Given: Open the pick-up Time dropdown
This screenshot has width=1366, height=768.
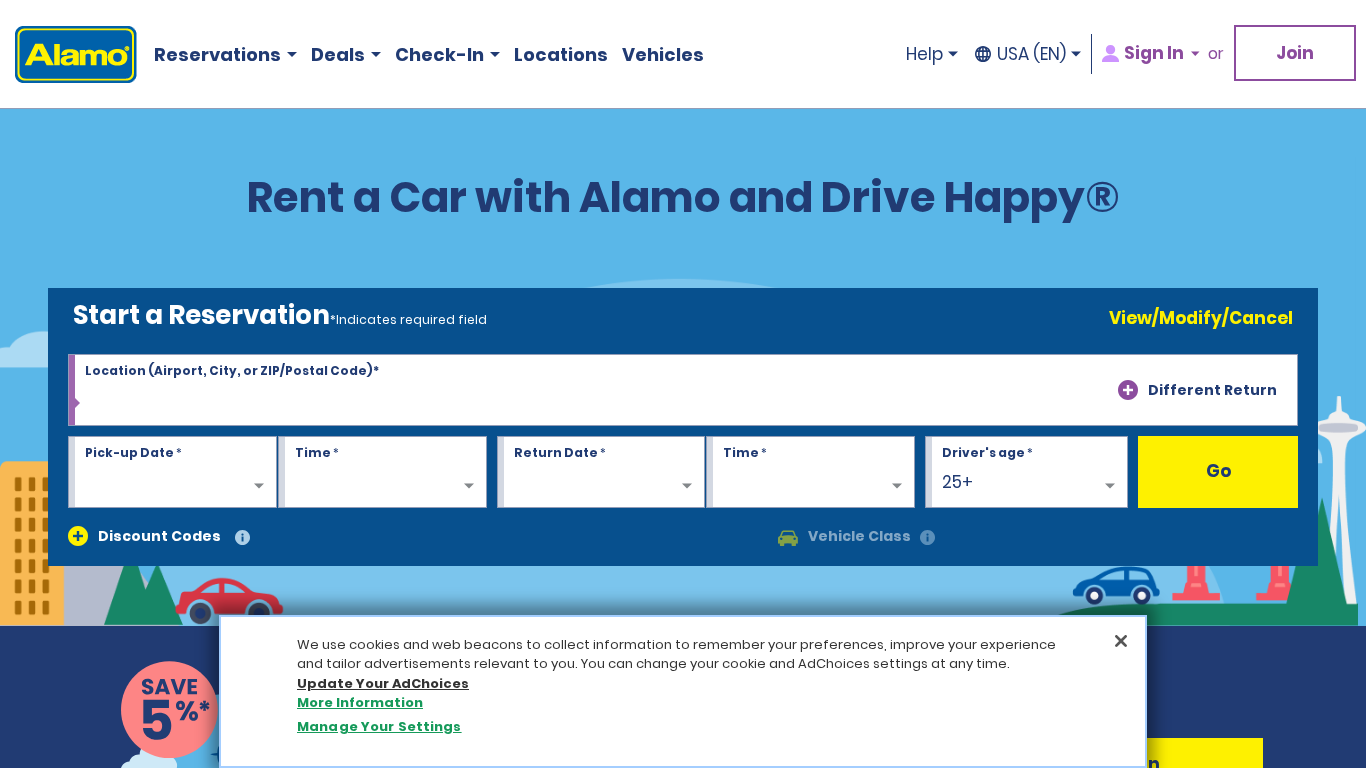Looking at the screenshot, I should (x=383, y=472).
